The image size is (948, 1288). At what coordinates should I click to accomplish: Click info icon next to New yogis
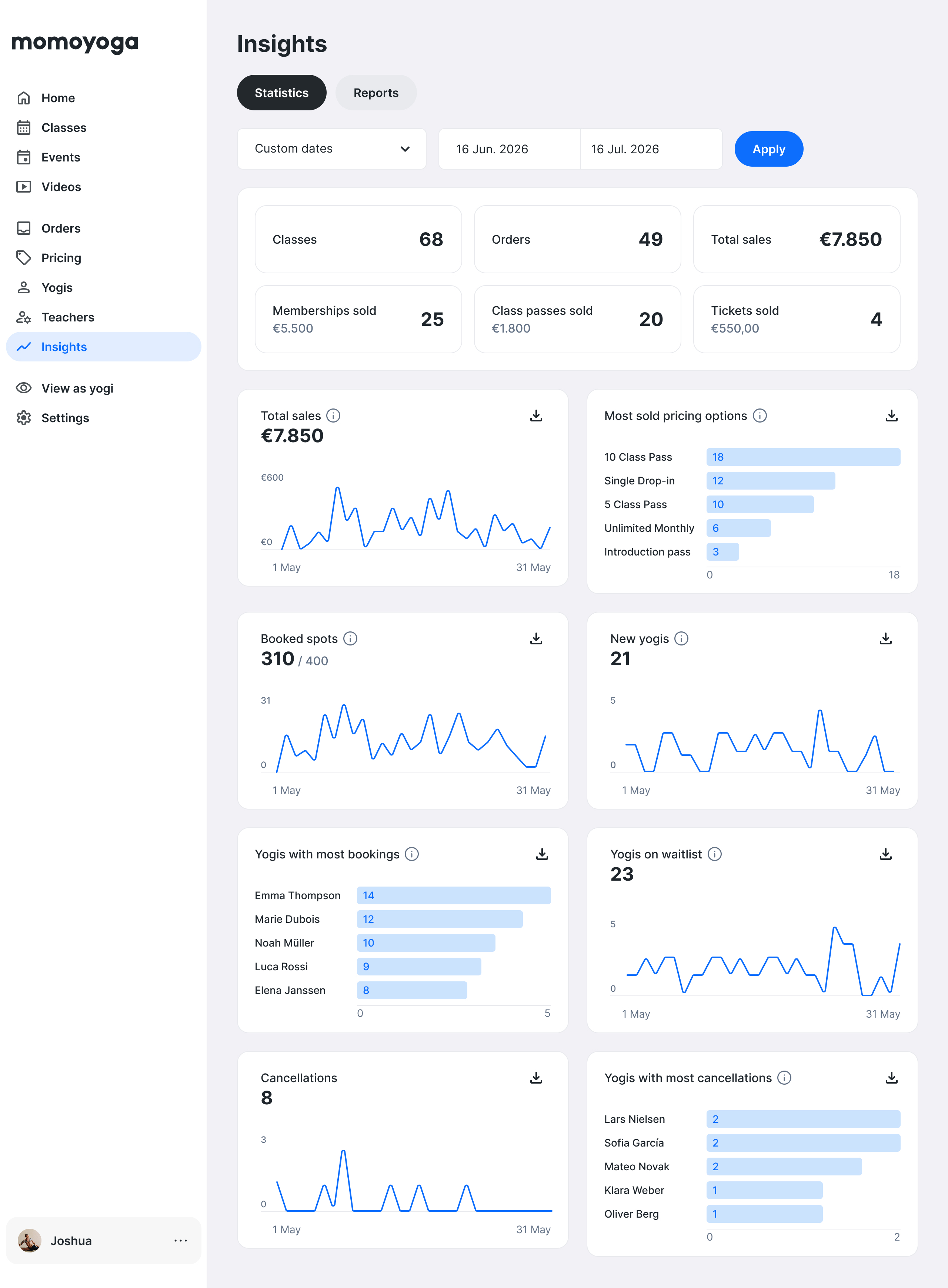pyautogui.click(x=681, y=638)
